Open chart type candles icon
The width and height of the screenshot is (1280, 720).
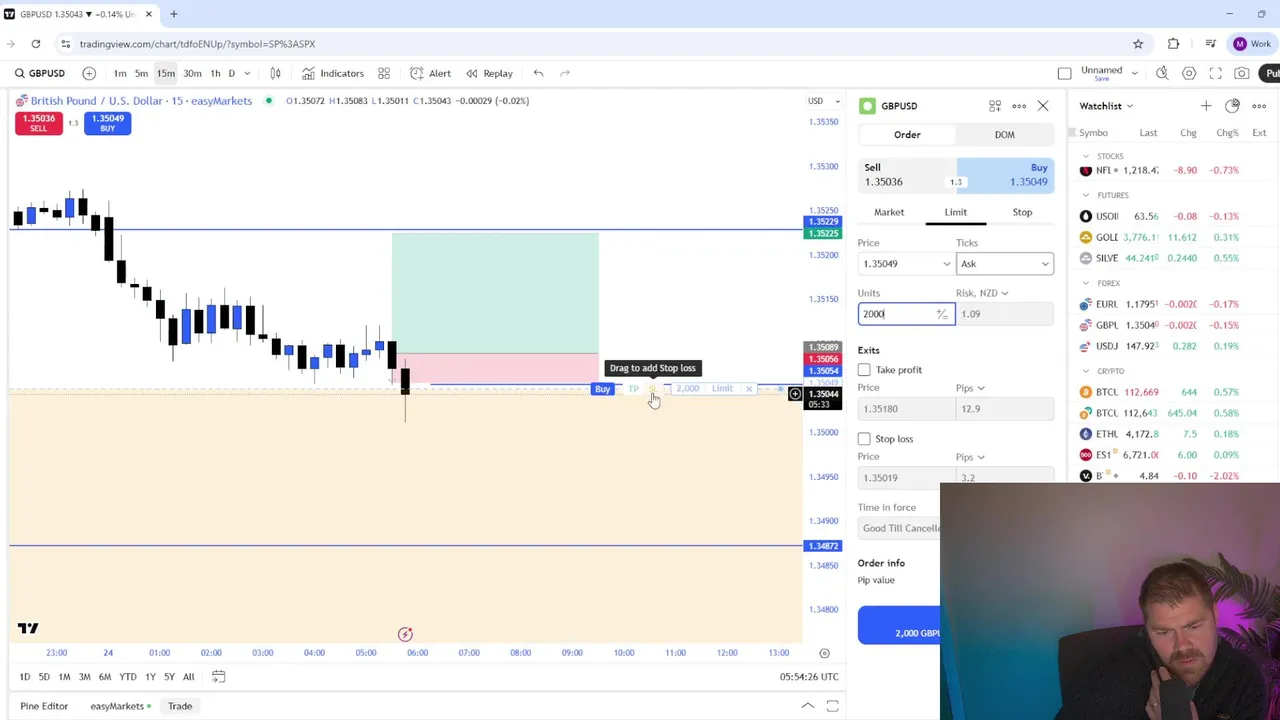pyautogui.click(x=275, y=73)
